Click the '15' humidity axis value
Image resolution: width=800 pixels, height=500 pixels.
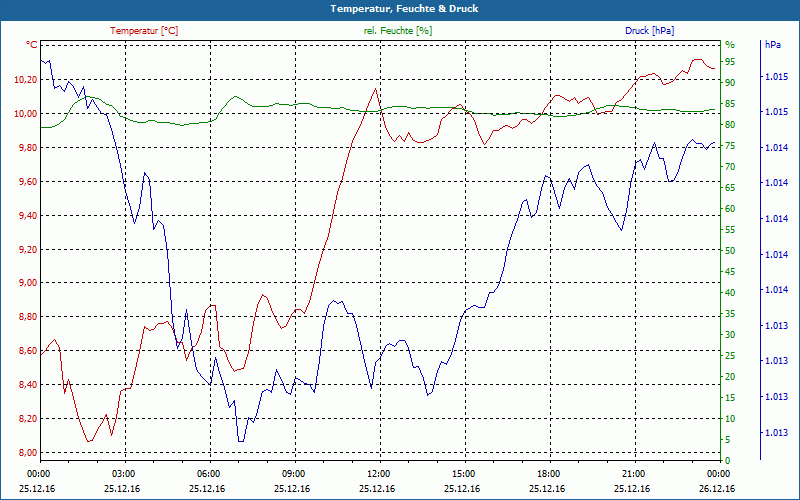click(730, 398)
